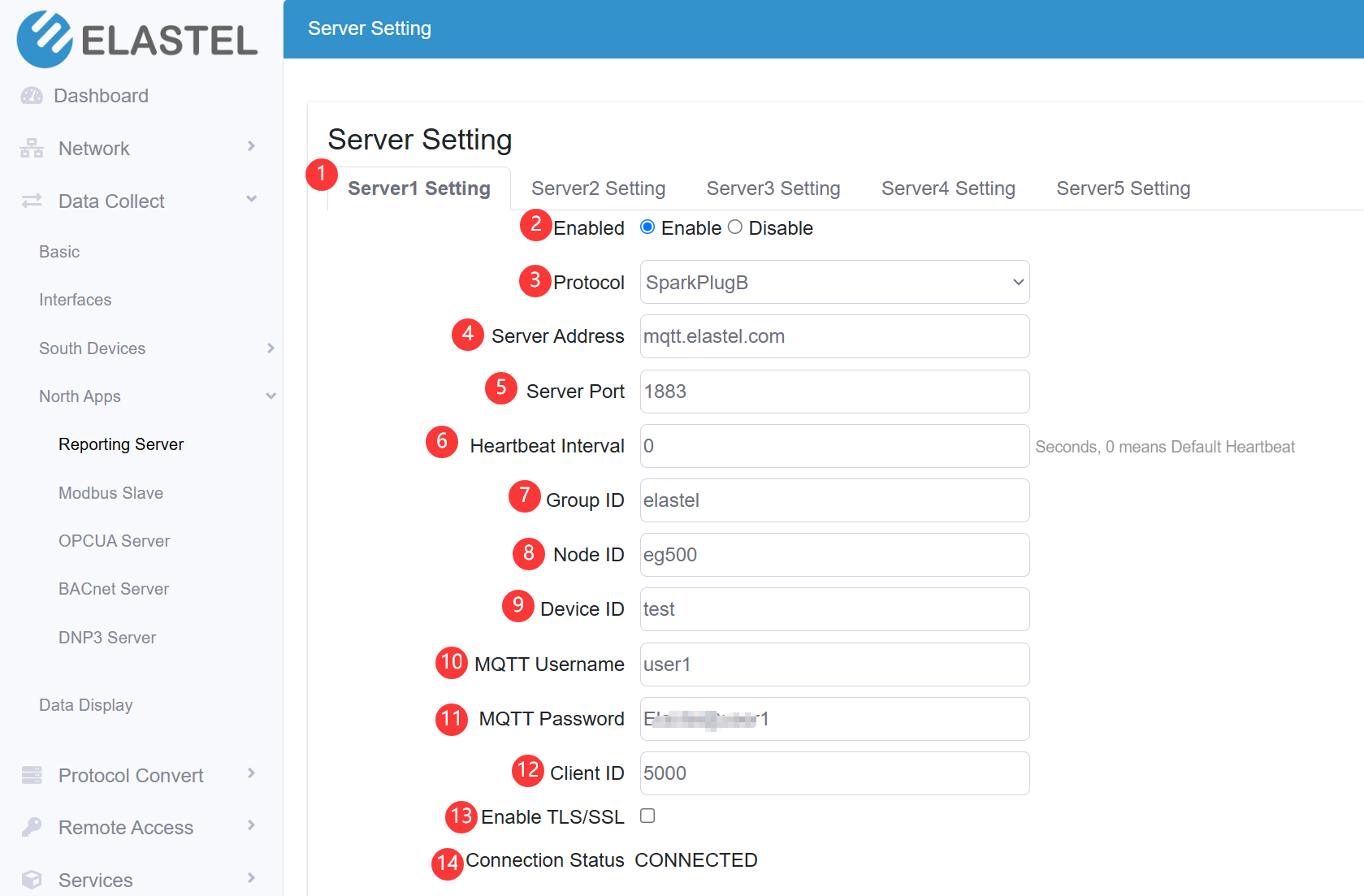Click the Group ID input field
The width and height of the screenshot is (1364, 896).
(x=834, y=500)
